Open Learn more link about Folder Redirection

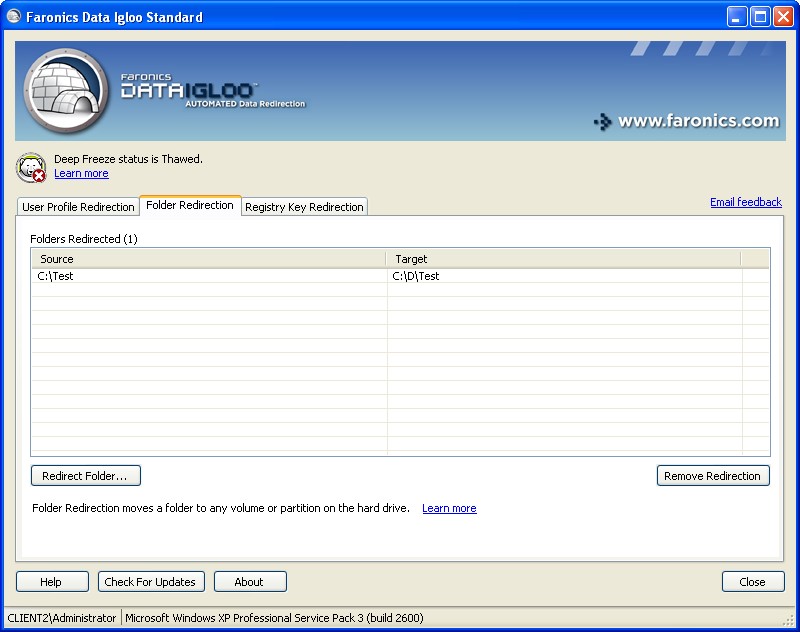click(x=449, y=508)
